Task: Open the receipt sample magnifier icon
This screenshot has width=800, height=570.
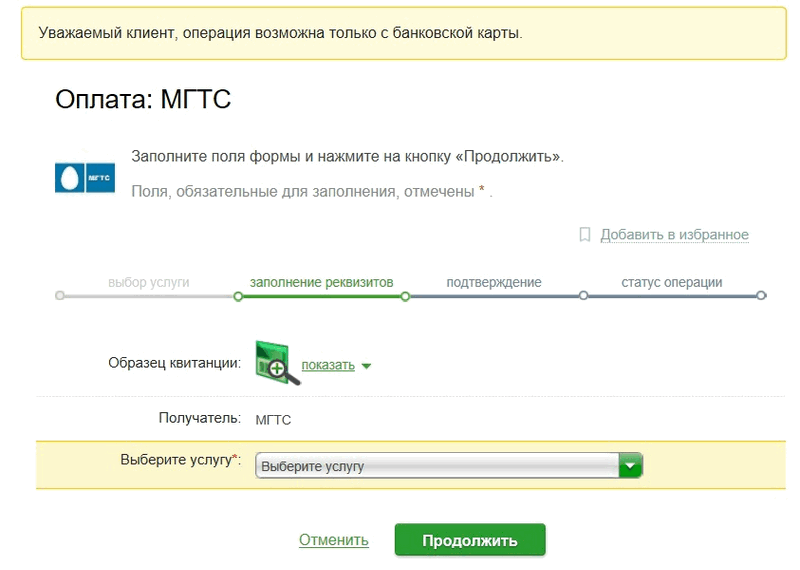Action: [277, 363]
